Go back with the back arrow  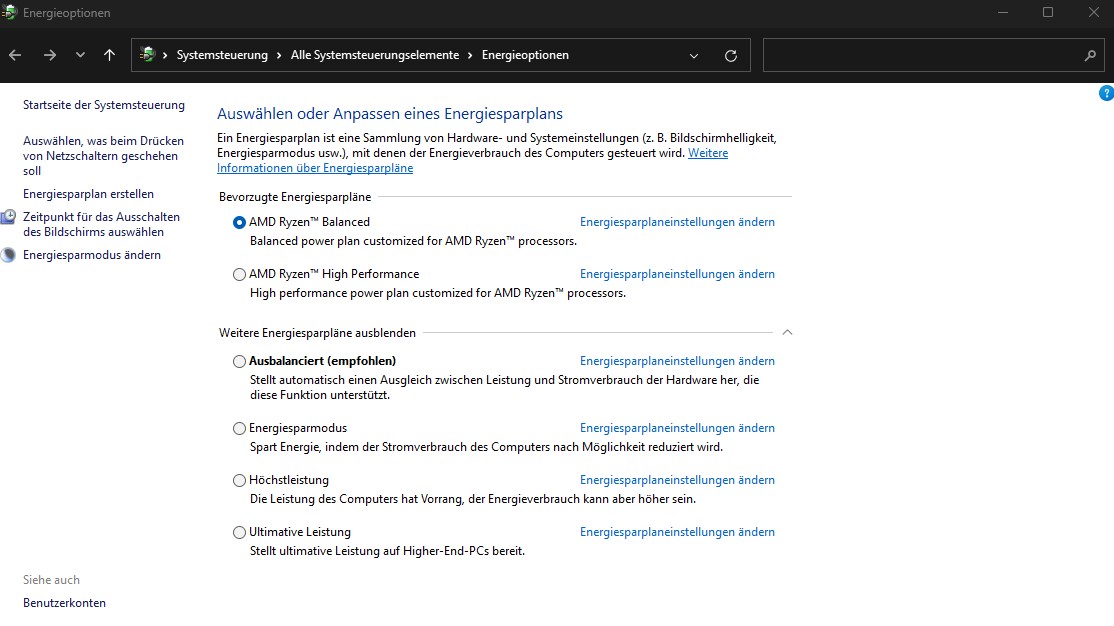pos(15,55)
